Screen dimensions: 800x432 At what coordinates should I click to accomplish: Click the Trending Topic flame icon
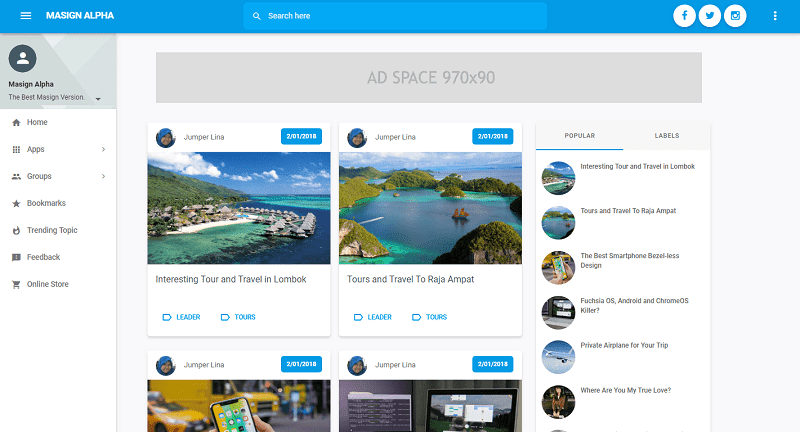[16, 231]
